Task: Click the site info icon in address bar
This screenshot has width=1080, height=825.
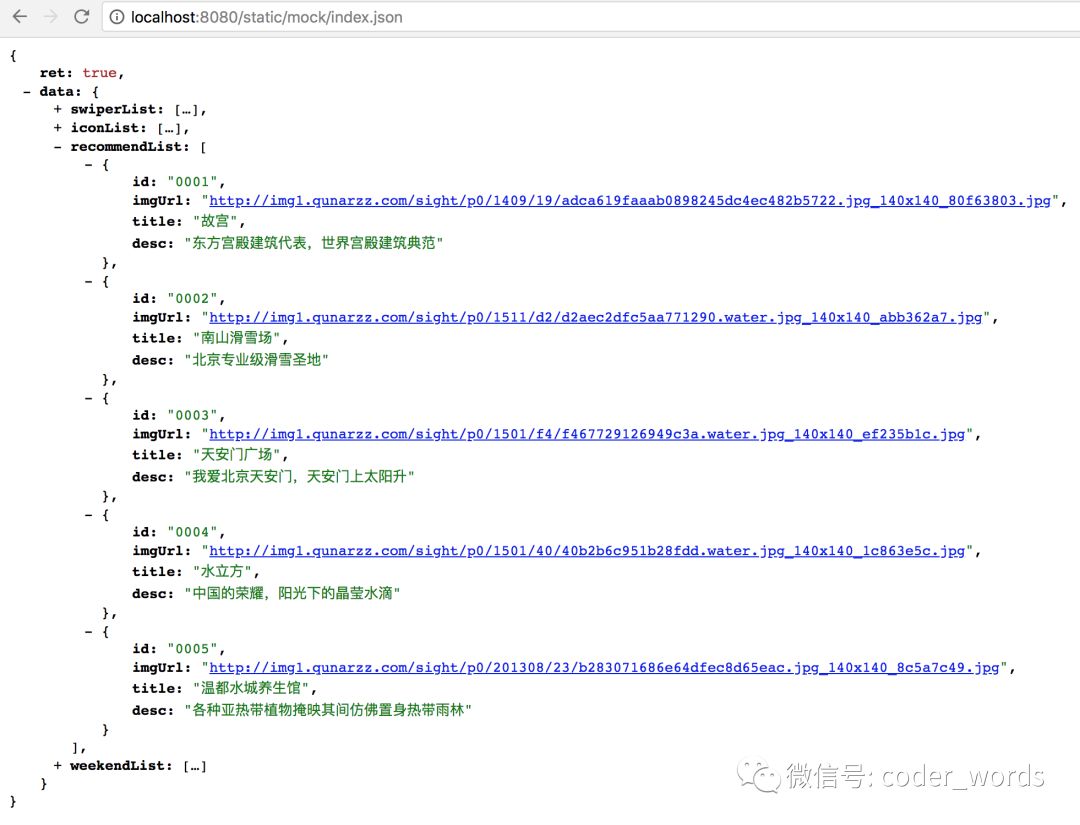Action: (116, 17)
